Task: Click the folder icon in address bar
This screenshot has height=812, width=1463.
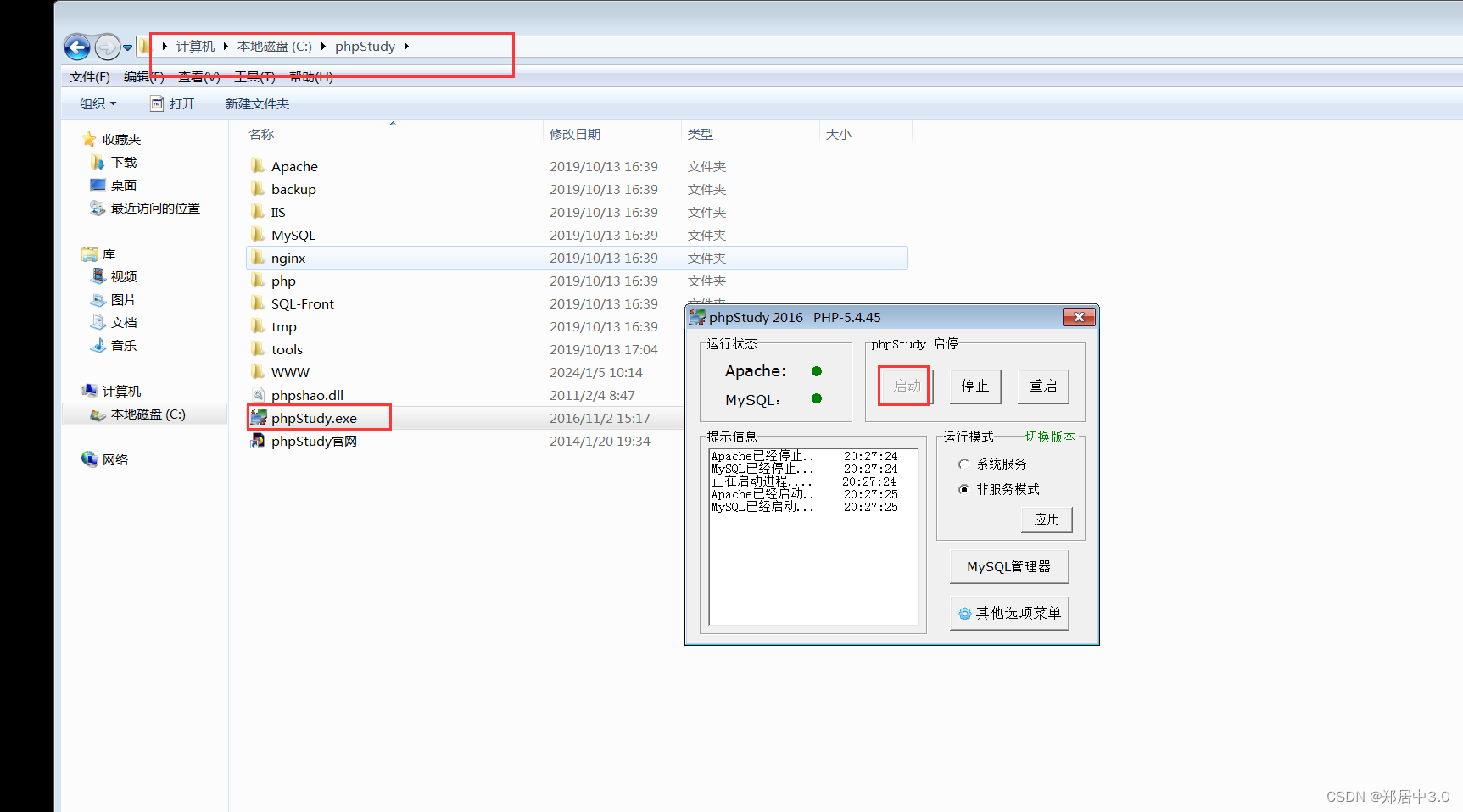Action: [145, 47]
